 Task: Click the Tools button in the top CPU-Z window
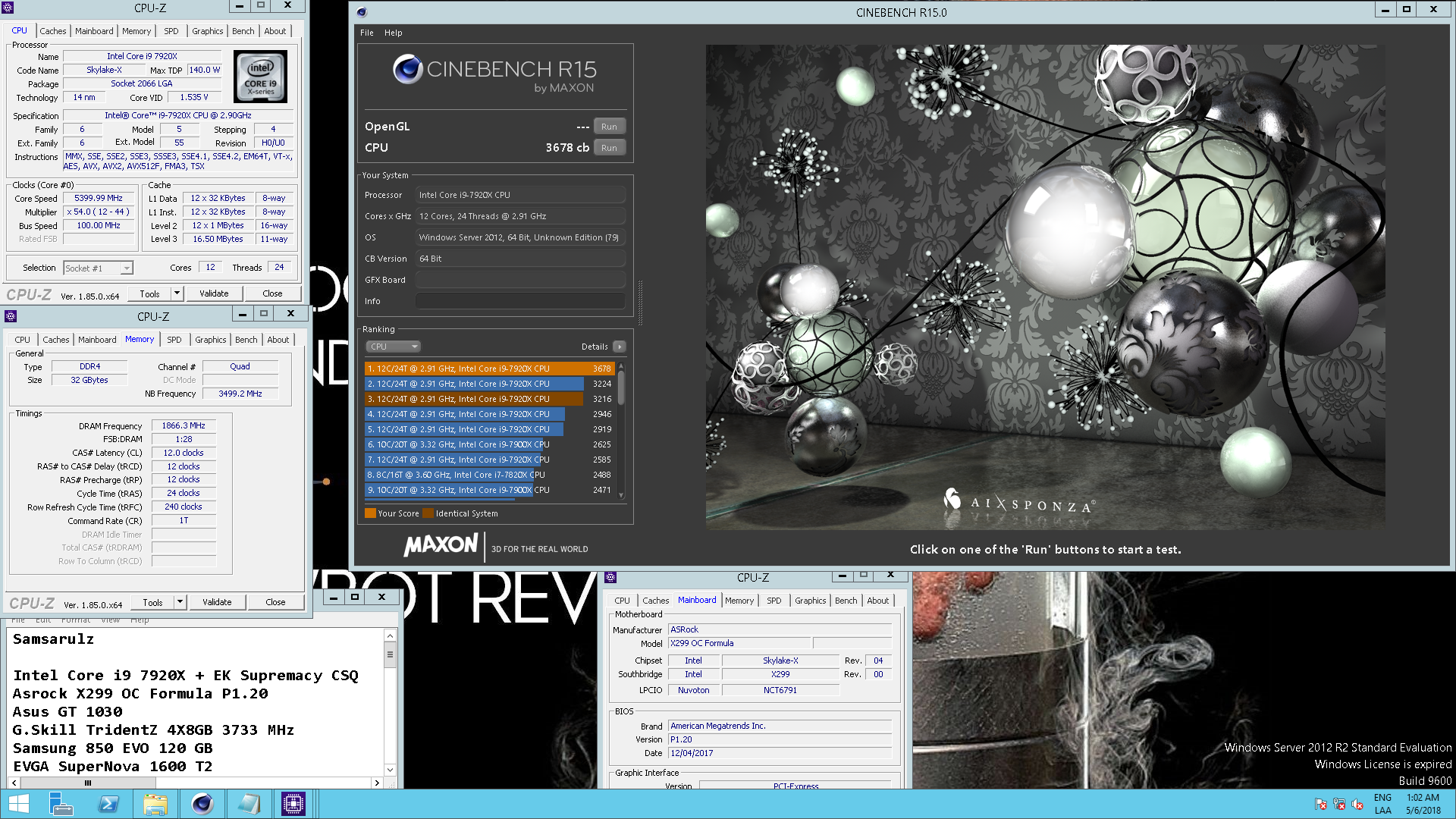(x=149, y=293)
